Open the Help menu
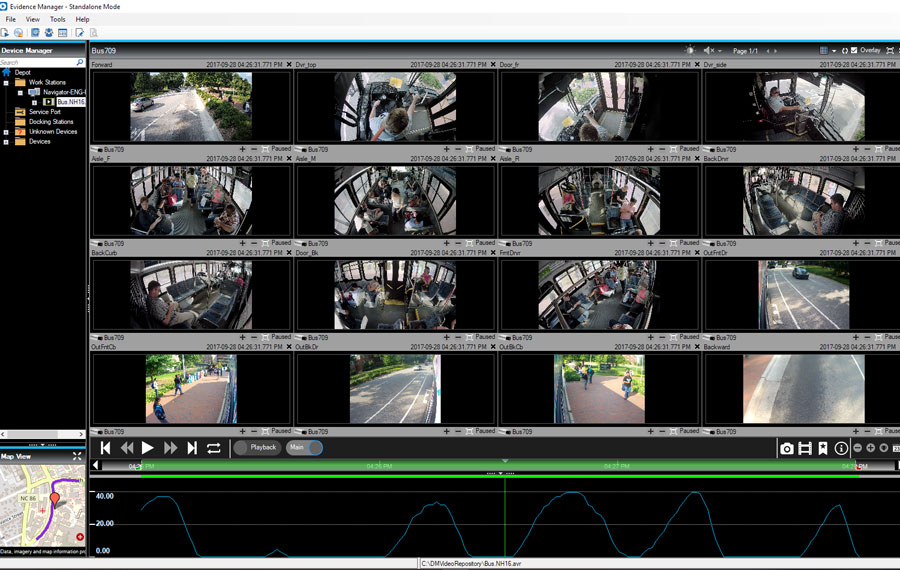Image resolution: width=900 pixels, height=570 pixels. pyautogui.click(x=82, y=20)
